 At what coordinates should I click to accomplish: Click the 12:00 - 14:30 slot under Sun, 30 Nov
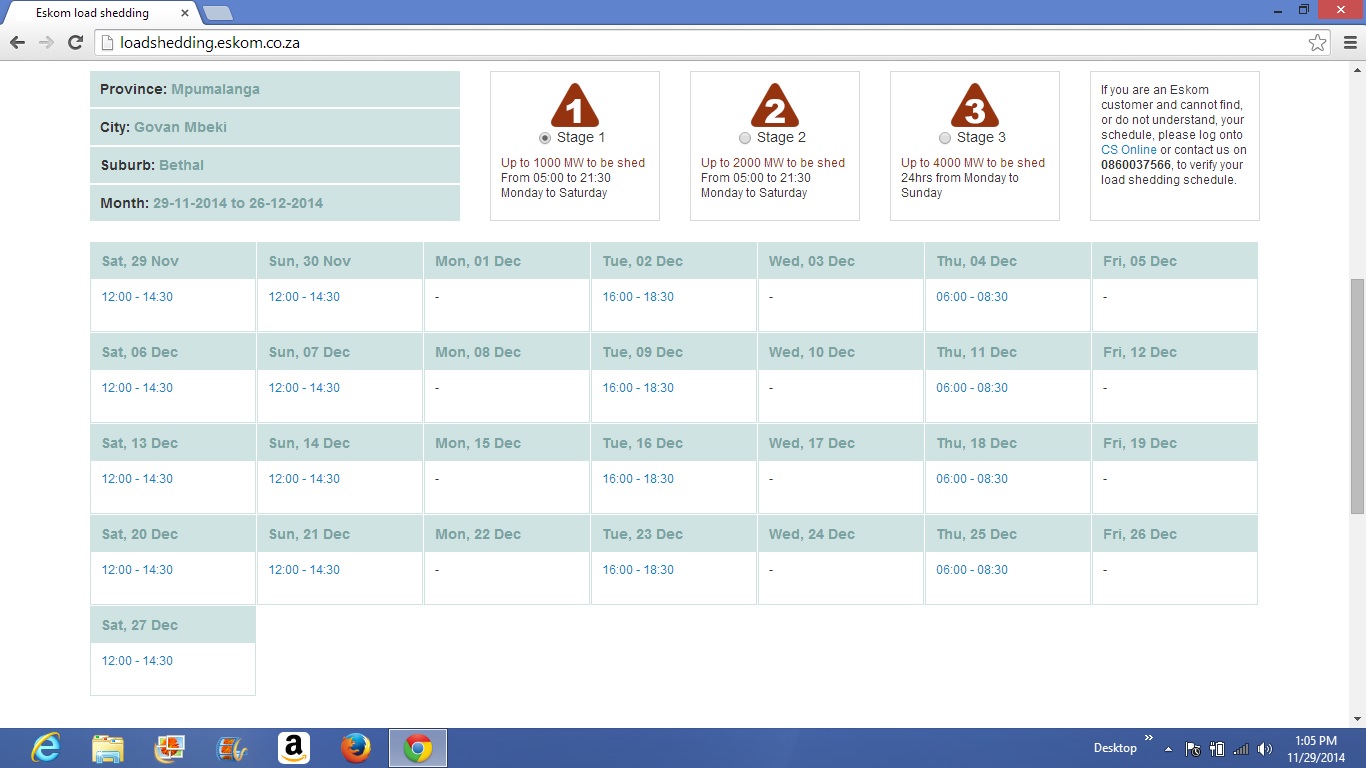(x=304, y=297)
